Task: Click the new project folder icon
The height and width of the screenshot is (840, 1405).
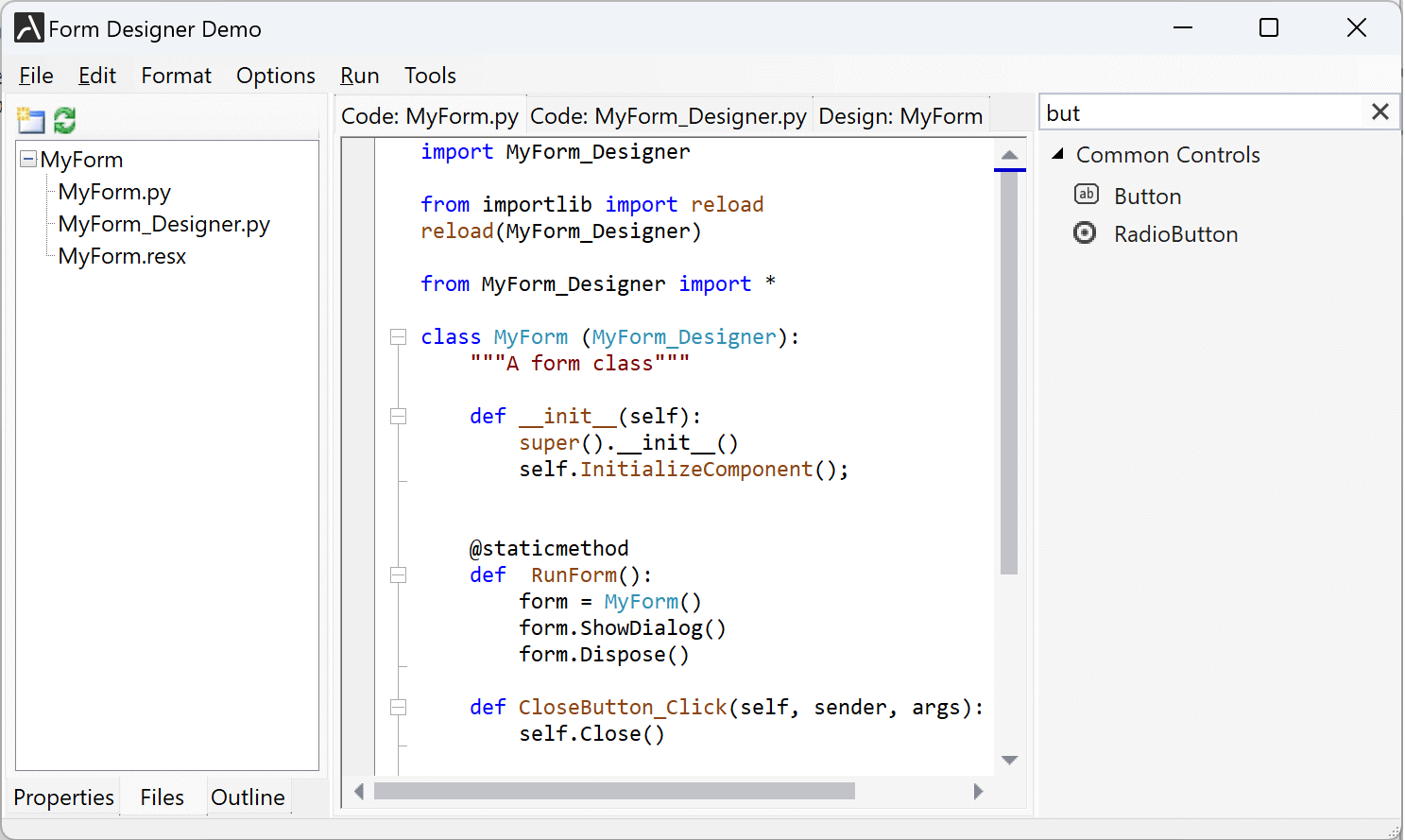Action: point(31,121)
